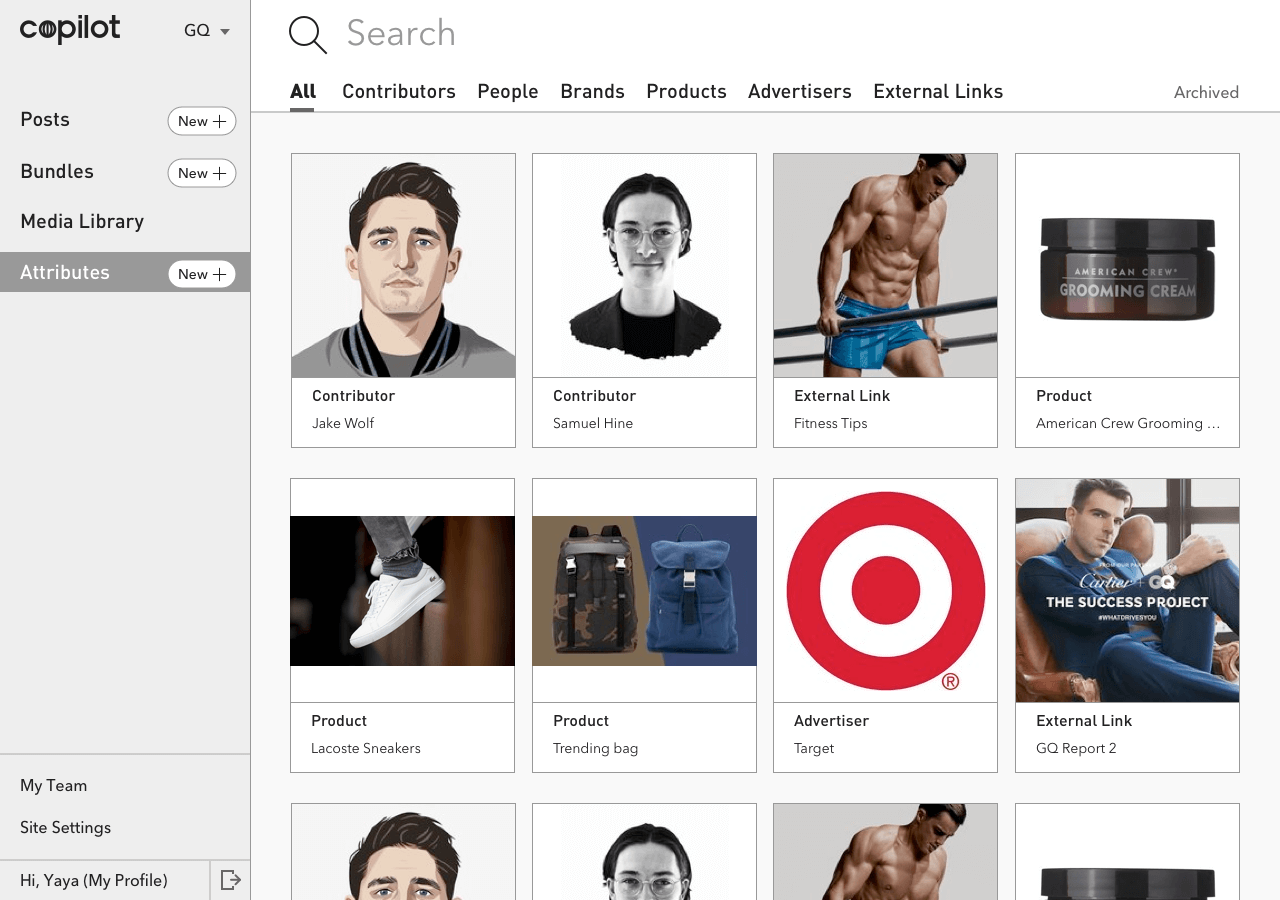Click the search magnifying glass icon
1280x900 pixels.
tap(308, 35)
